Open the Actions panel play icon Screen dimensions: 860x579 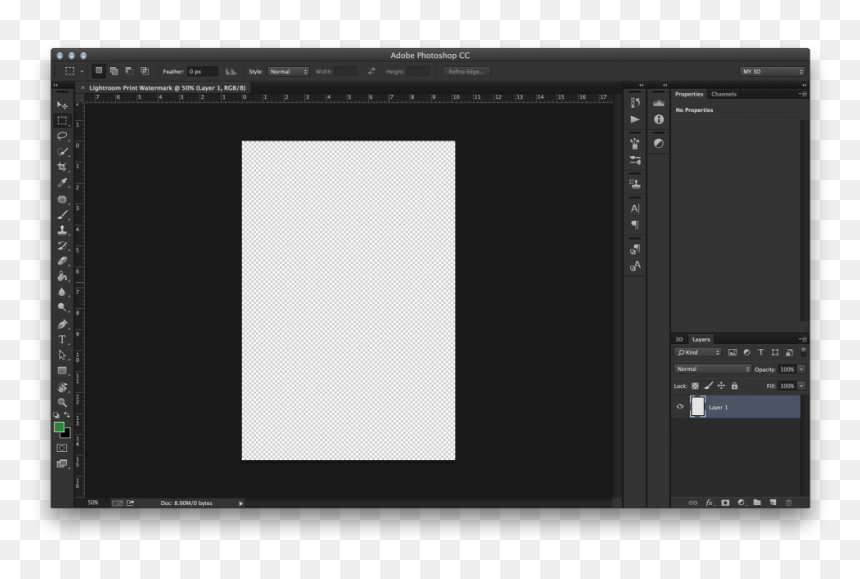click(x=635, y=119)
